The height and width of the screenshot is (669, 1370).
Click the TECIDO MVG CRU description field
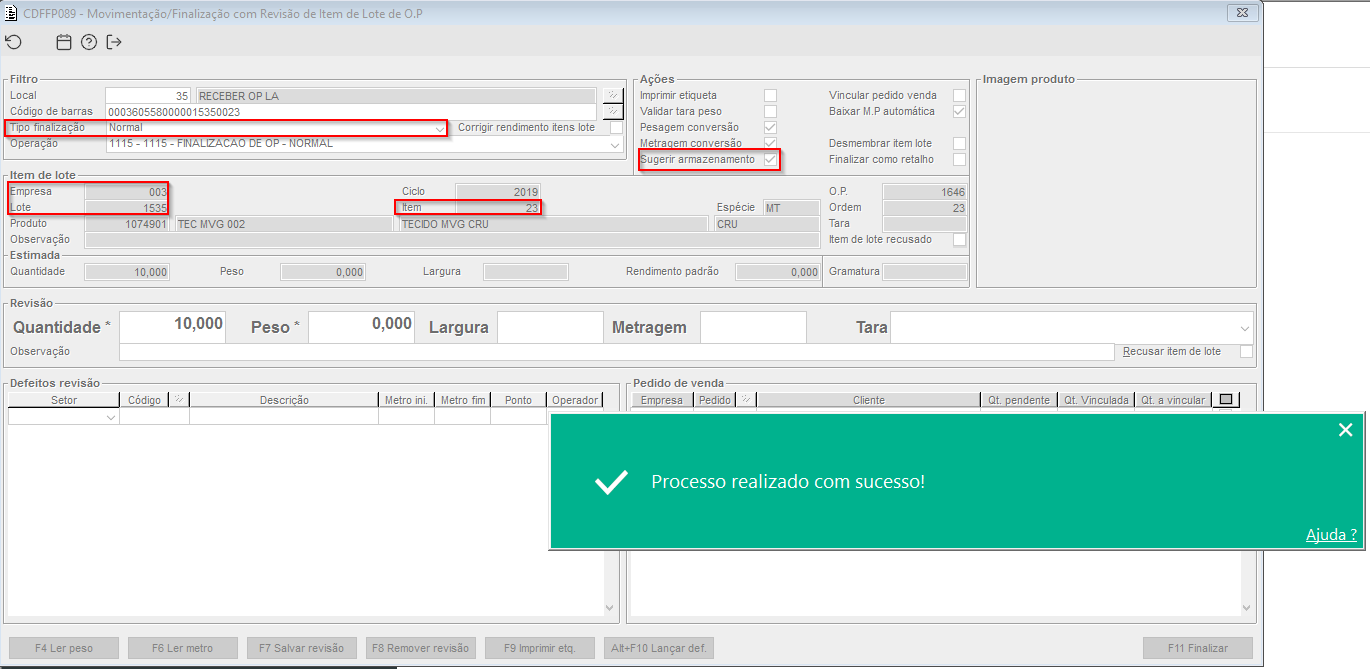[555, 224]
